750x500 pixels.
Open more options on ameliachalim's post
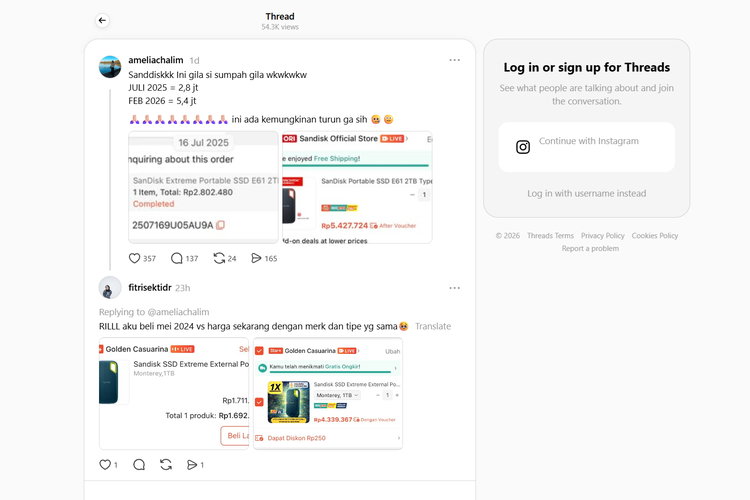454,60
